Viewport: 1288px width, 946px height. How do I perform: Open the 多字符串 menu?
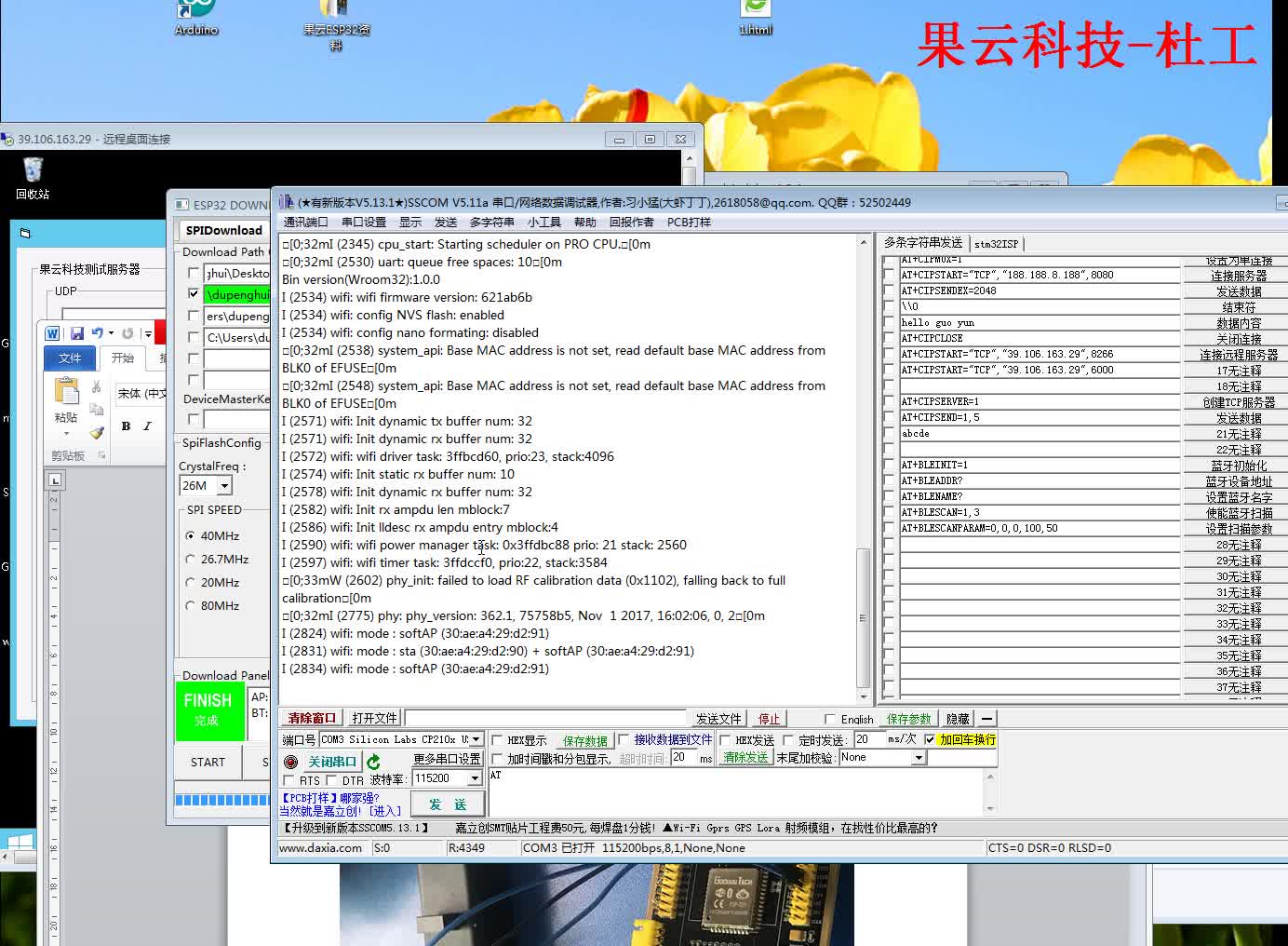pyautogui.click(x=491, y=222)
